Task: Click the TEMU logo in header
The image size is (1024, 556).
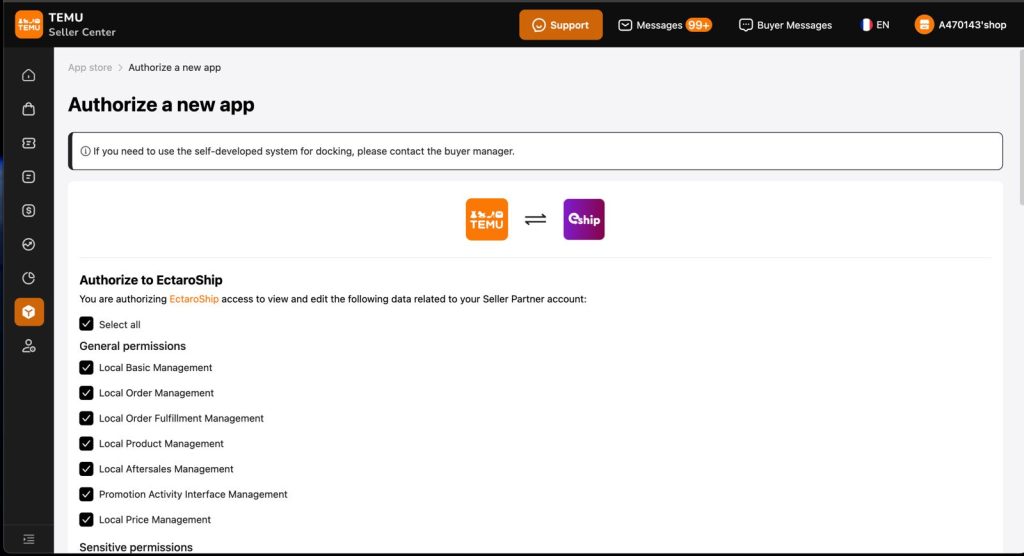Action: [29, 25]
